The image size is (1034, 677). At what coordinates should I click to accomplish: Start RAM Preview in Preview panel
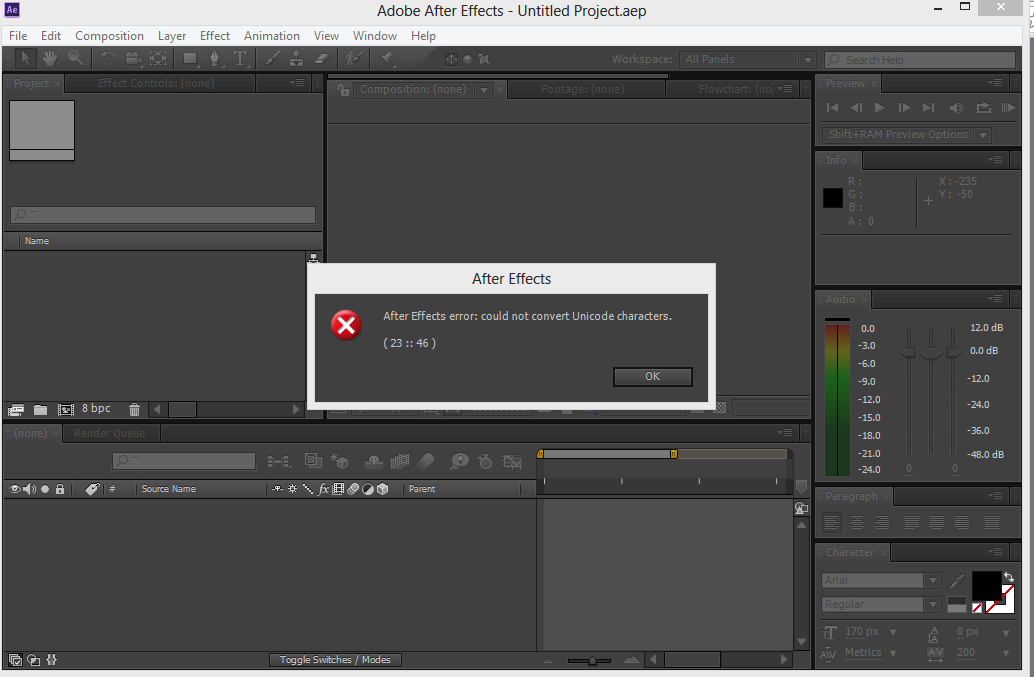coord(1008,107)
